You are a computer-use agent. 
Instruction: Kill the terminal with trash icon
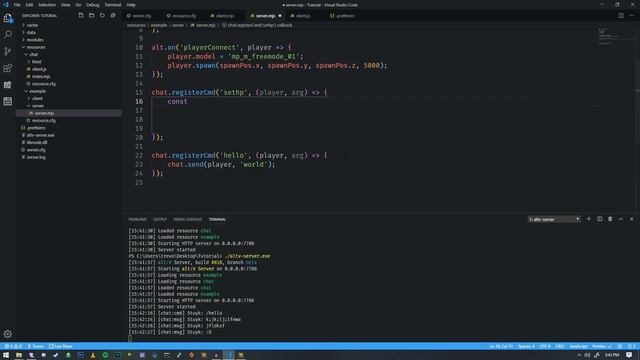[x=610, y=219]
